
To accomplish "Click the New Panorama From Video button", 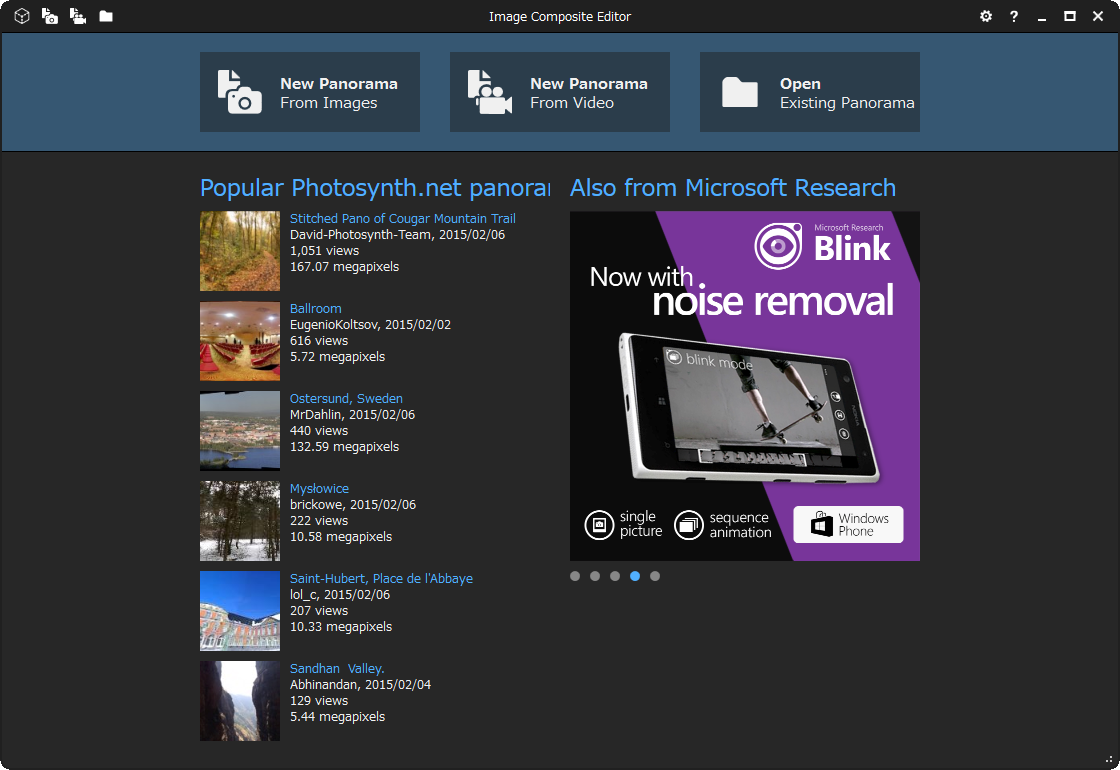I will [x=560, y=91].
